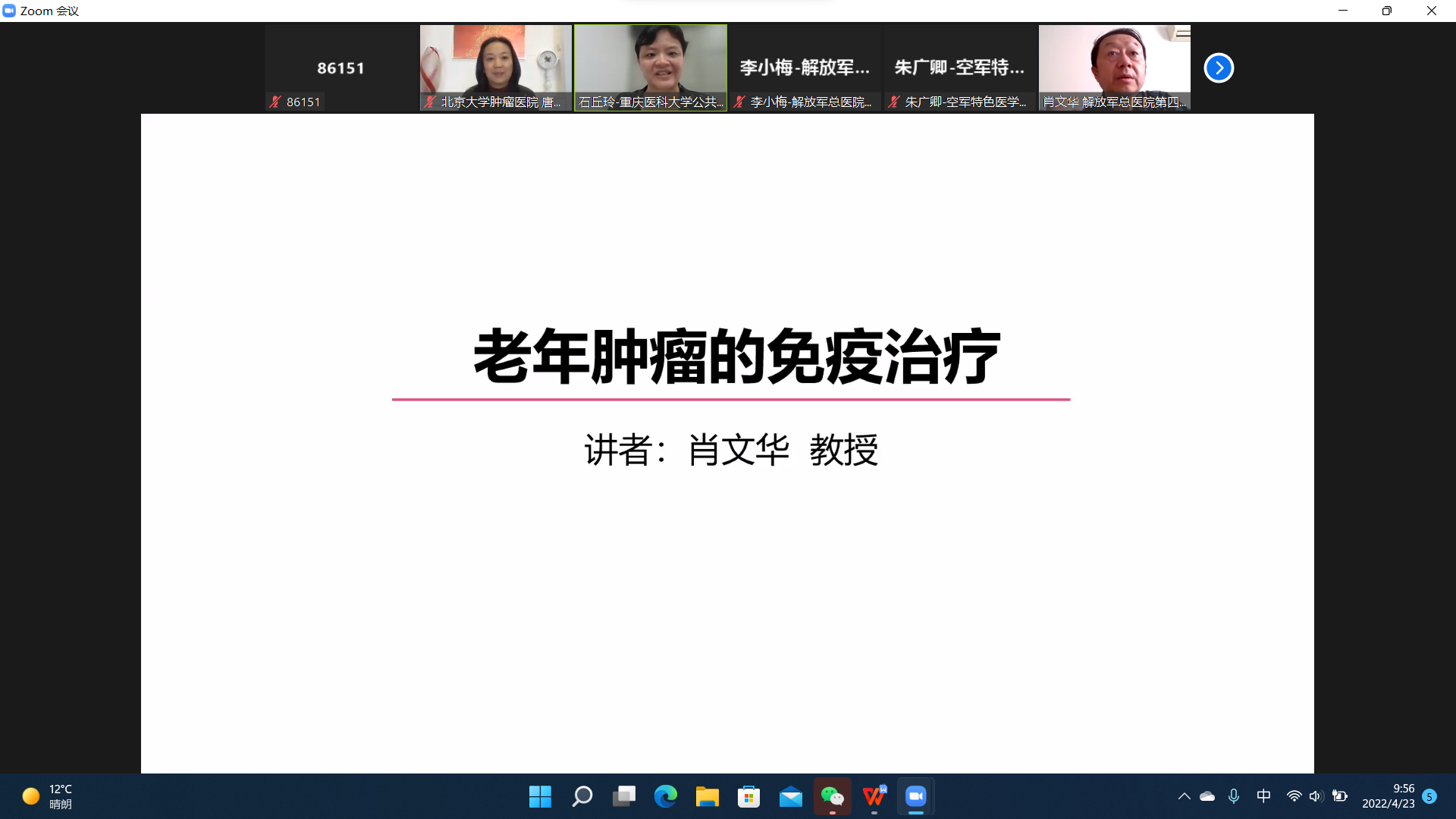
Task: Click the OneDrive cloud tray icon
Action: tap(1207, 796)
